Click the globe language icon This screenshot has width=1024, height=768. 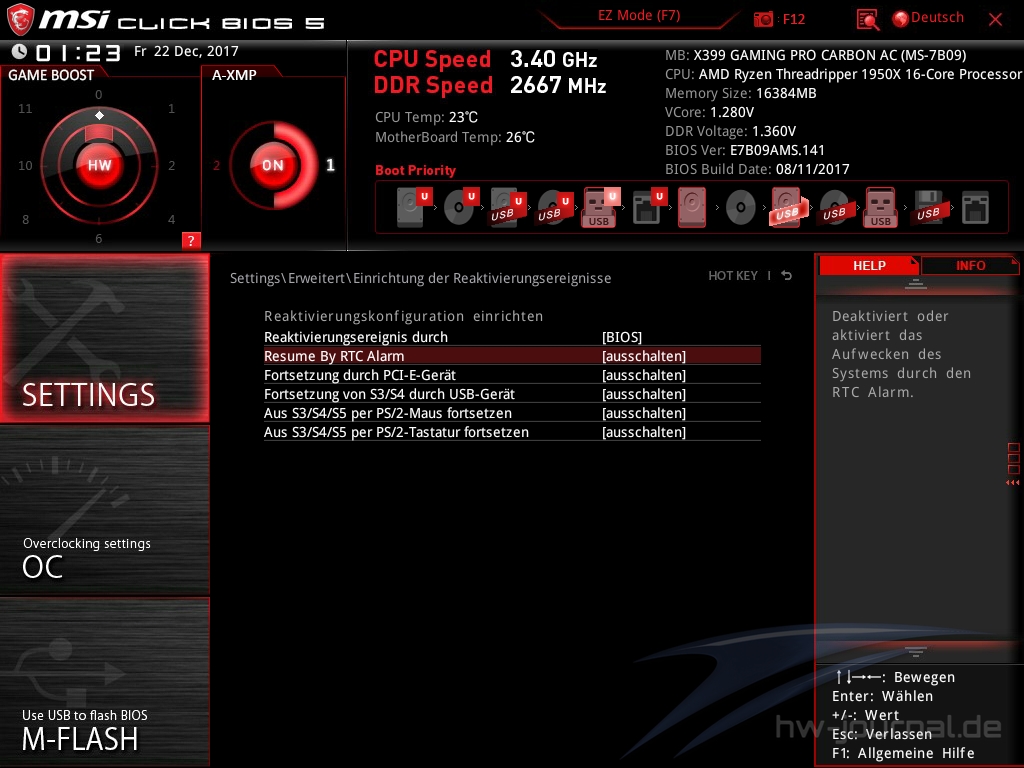[901, 19]
